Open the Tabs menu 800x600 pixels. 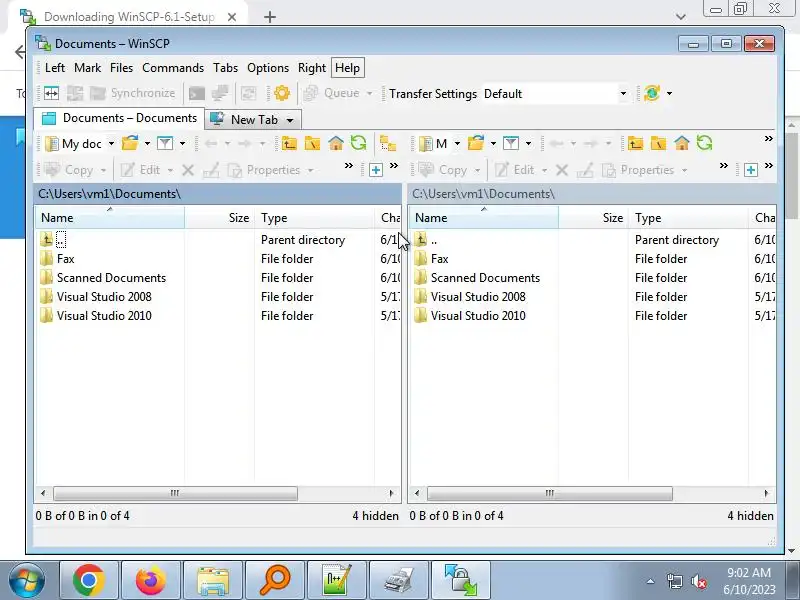point(226,68)
